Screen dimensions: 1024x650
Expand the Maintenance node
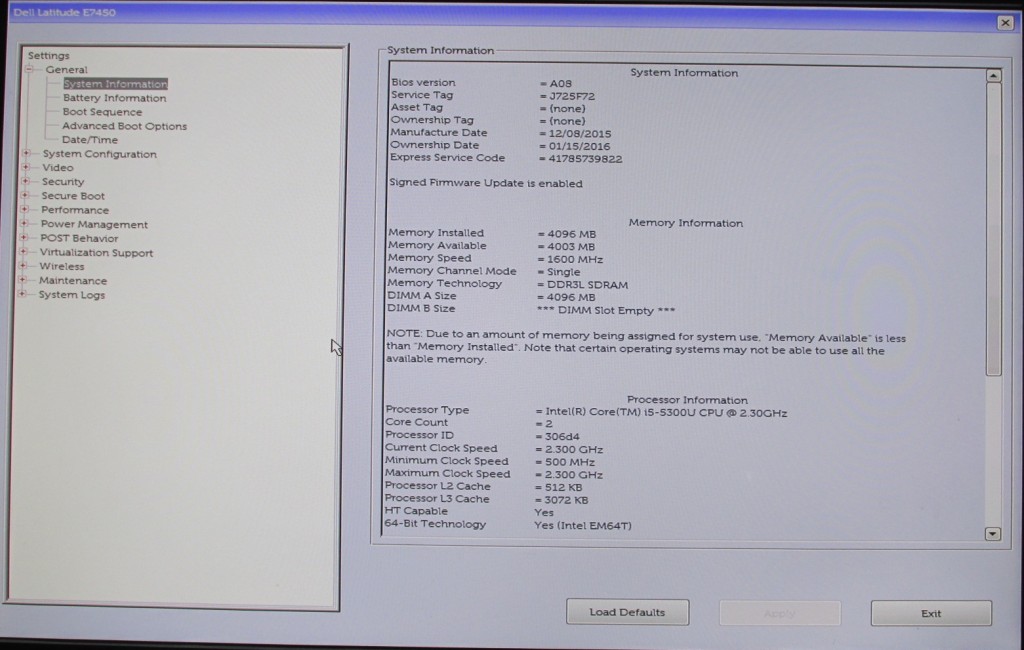pos(23,280)
